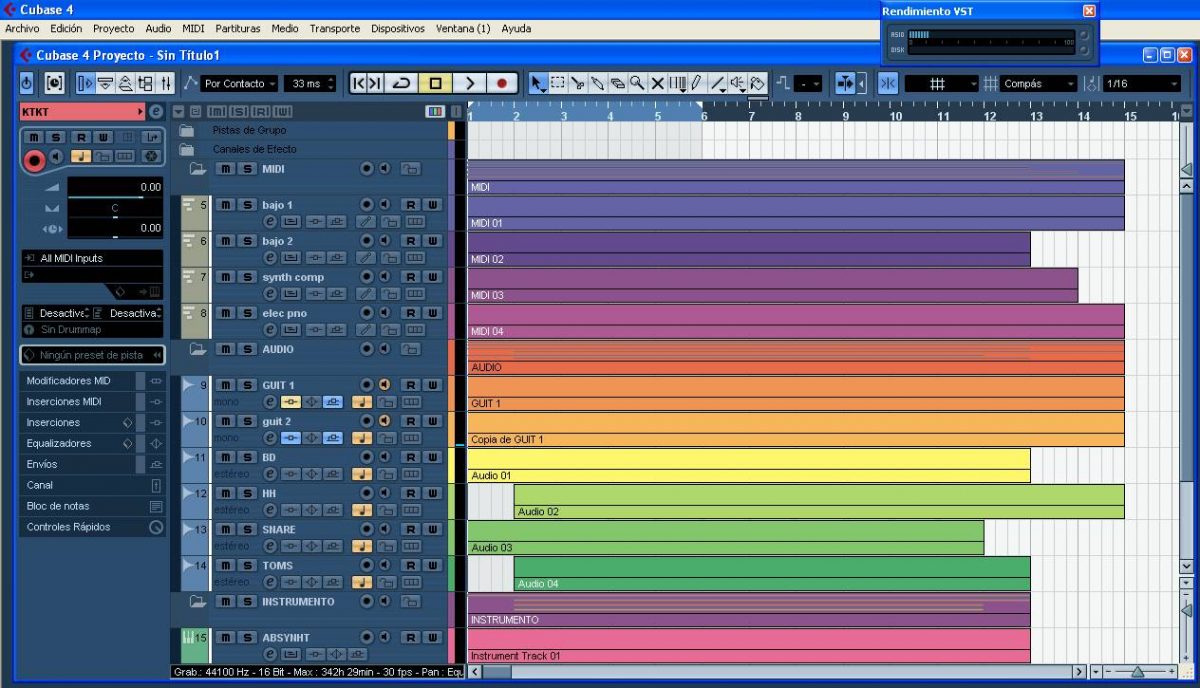Select the Mute X tool
The height and width of the screenshot is (688, 1200).
click(x=657, y=84)
